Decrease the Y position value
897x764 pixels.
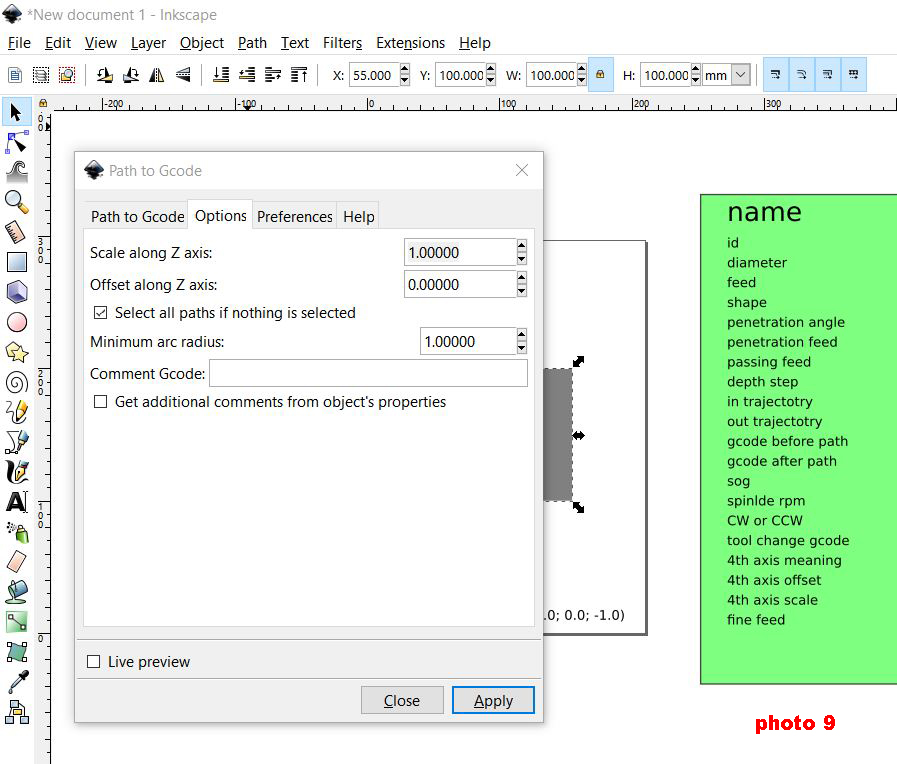coord(490,81)
